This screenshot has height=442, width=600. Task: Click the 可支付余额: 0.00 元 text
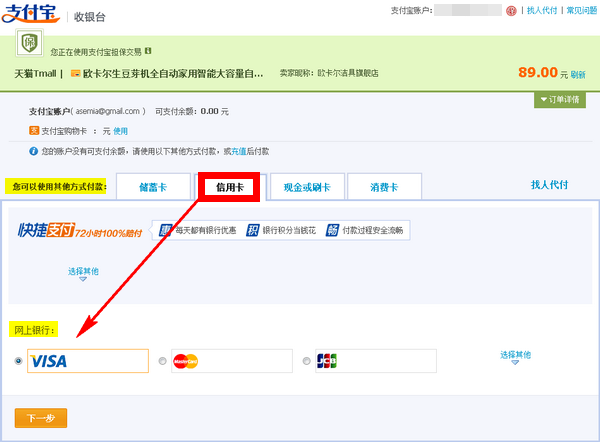tap(192, 111)
